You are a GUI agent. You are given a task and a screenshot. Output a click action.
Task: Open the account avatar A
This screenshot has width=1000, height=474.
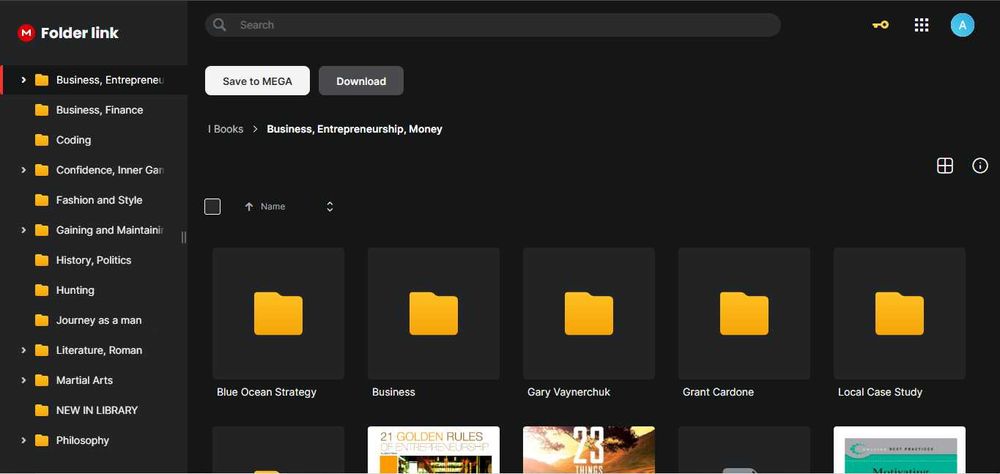point(962,25)
